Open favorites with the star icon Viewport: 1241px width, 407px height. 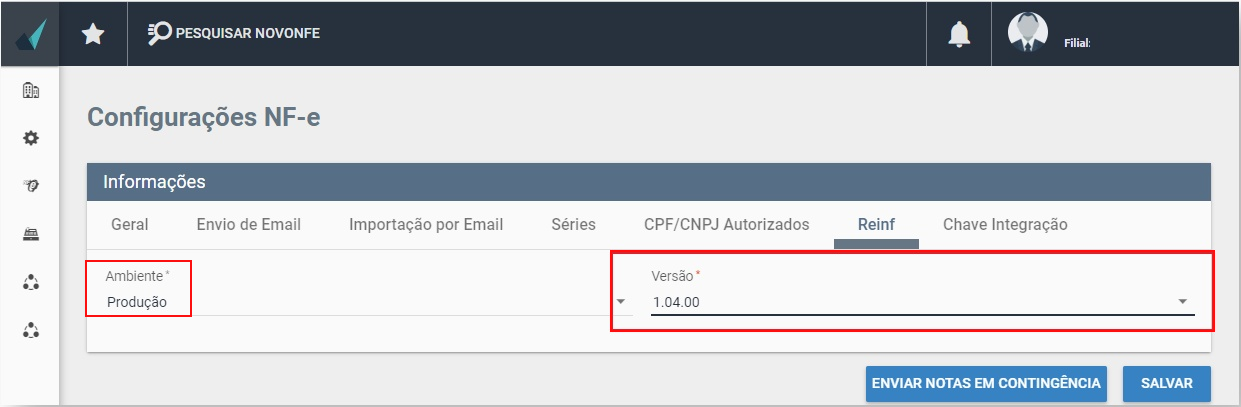(x=93, y=34)
